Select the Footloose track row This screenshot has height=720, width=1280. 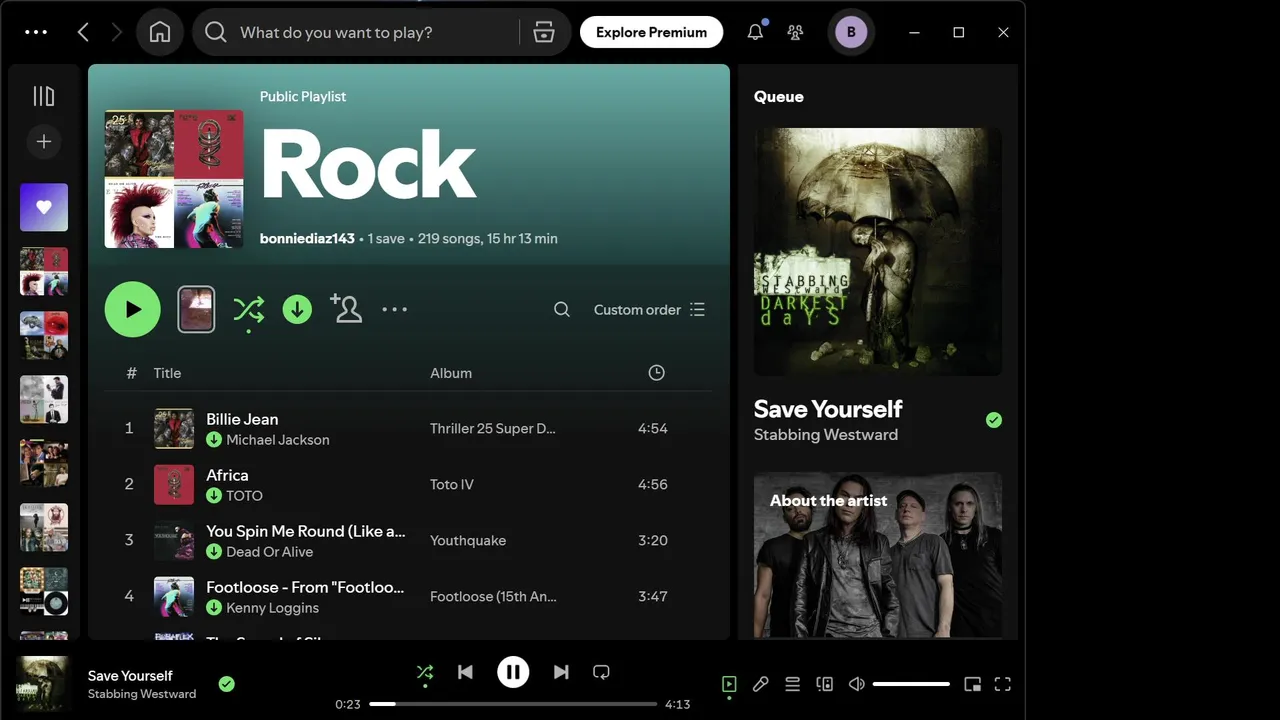click(408, 596)
